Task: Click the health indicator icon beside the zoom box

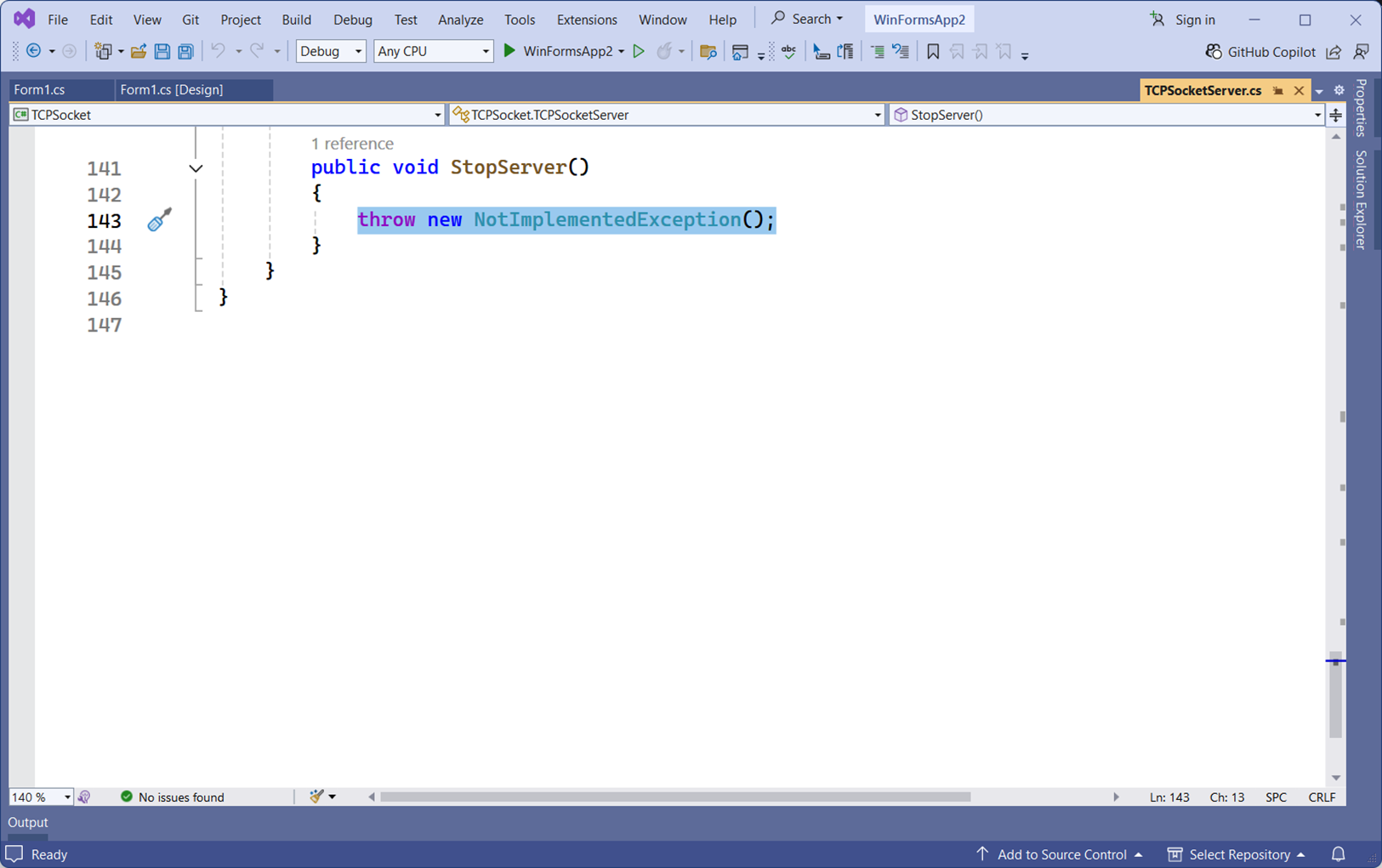Action: click(84, 797)
